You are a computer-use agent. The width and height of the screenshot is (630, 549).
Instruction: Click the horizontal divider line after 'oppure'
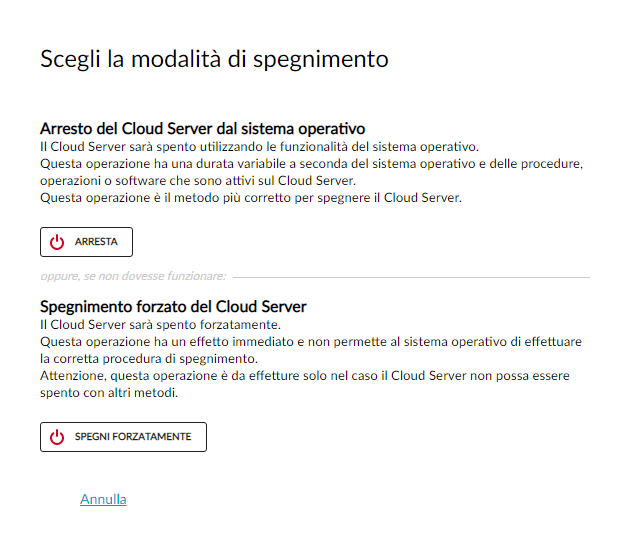411,277
